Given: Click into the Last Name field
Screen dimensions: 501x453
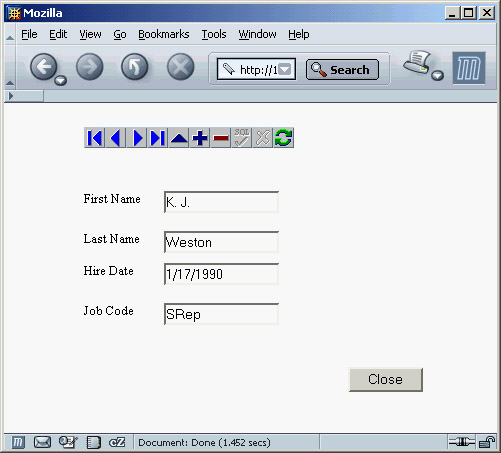Looking at the screenshot, I should pyautogui.click(x=221, y=242).
